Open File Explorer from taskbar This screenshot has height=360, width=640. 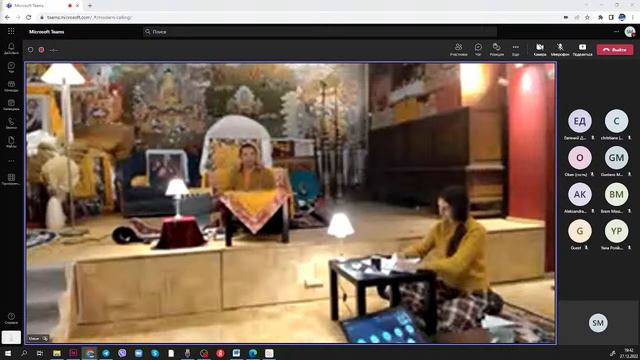point(57,353)
